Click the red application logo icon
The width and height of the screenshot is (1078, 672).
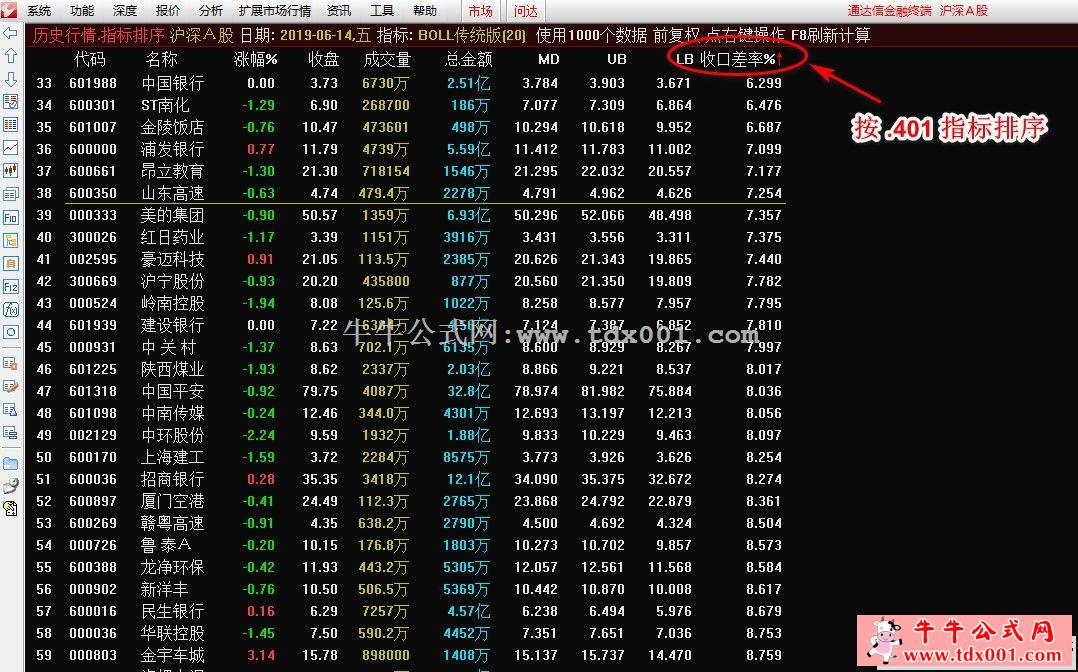10,10
